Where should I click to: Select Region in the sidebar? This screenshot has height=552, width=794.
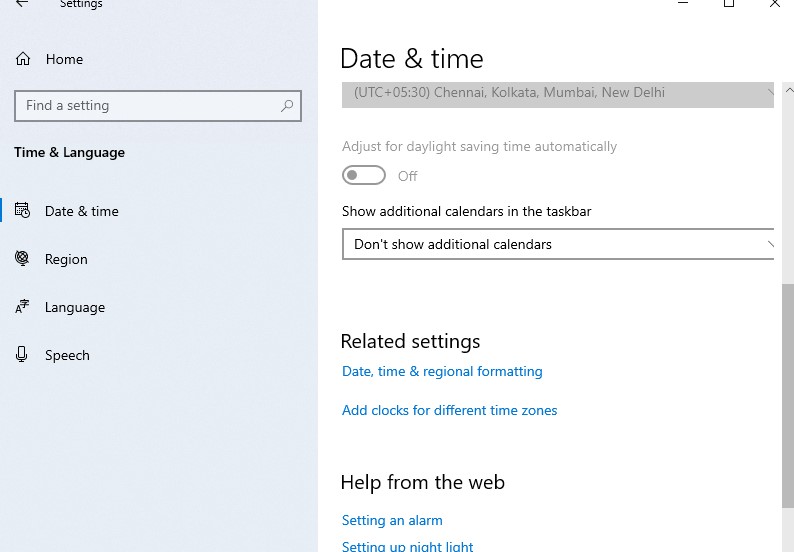pyautogui.click(x=66, y=259)
